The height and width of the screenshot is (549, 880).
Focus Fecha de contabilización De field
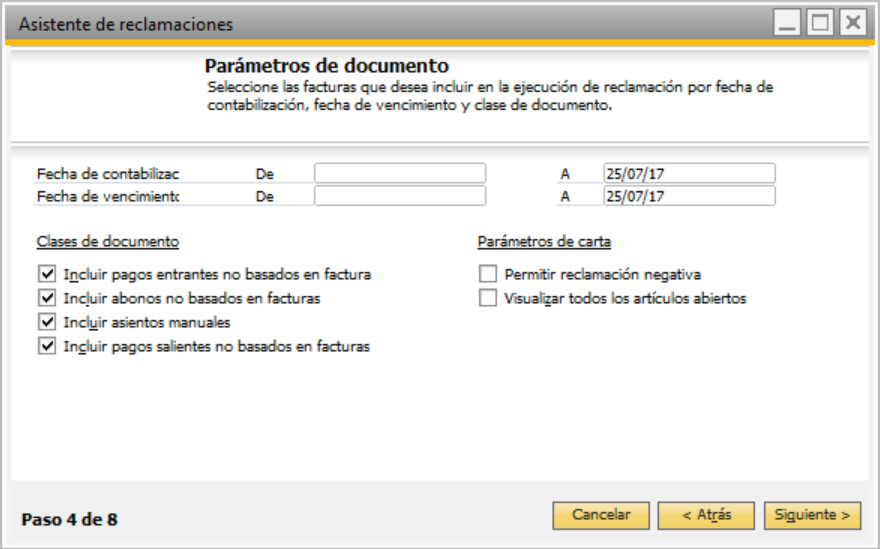[x=400, y=173]
